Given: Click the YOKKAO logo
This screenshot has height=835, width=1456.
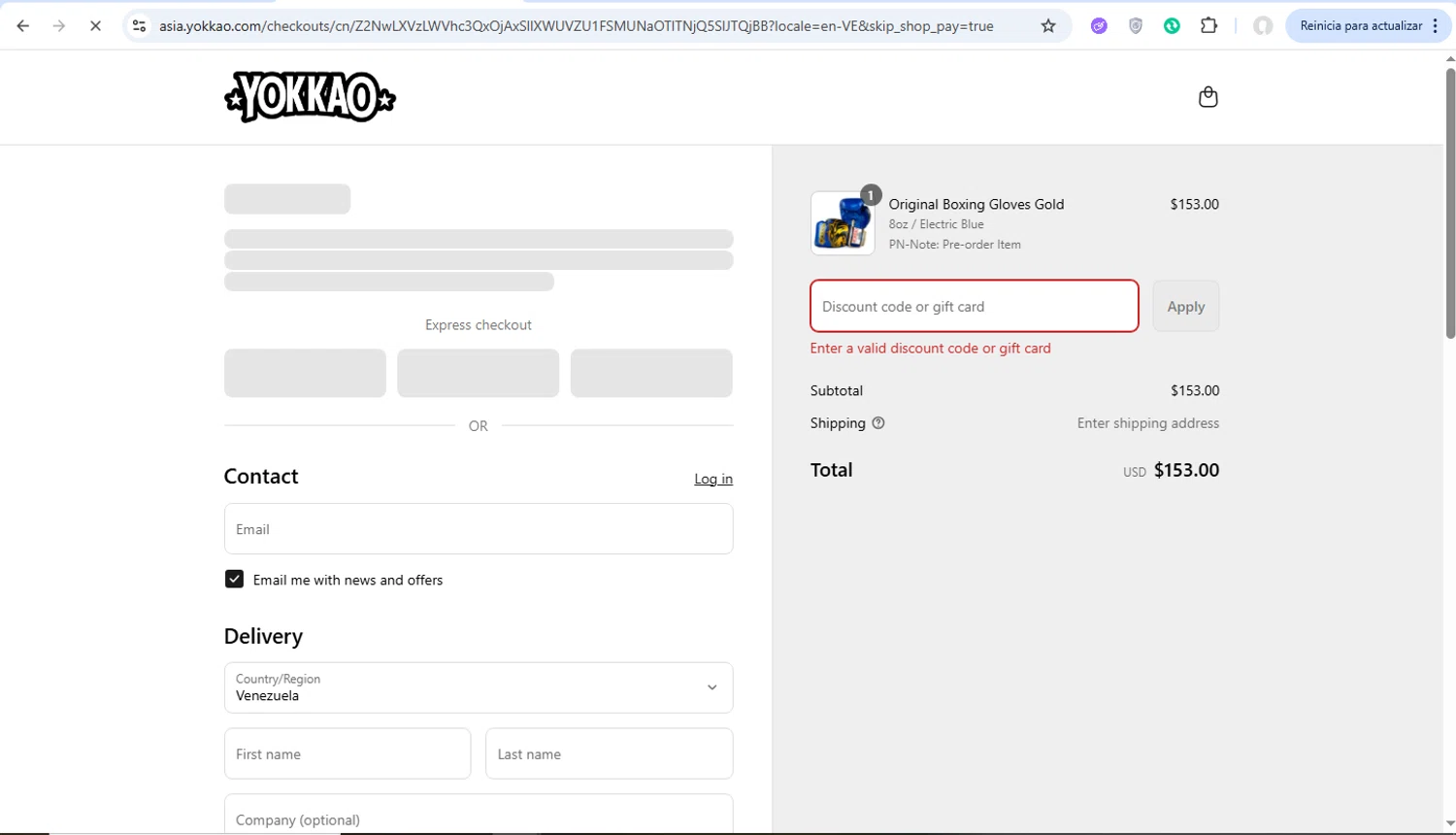Looking at the screenshot, I should point(310,97).
